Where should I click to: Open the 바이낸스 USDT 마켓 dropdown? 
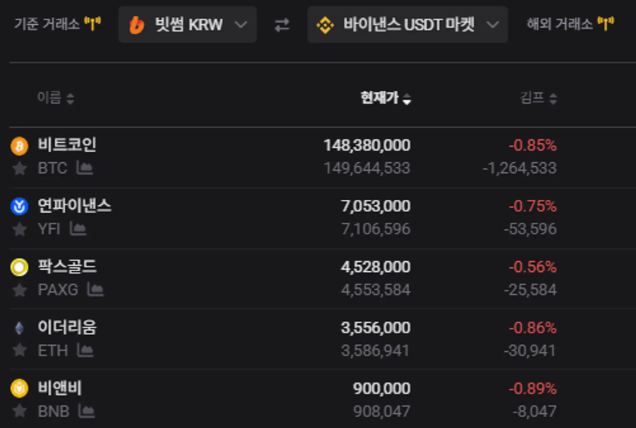point(407,25)
